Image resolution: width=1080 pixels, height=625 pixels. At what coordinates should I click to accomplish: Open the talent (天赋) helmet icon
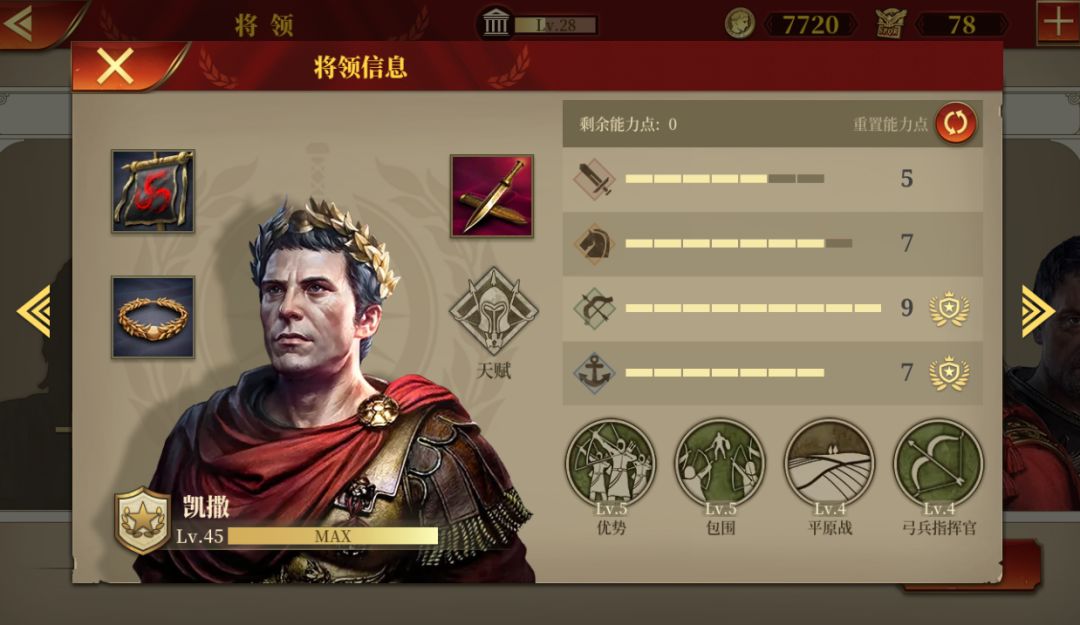(494, 311)
